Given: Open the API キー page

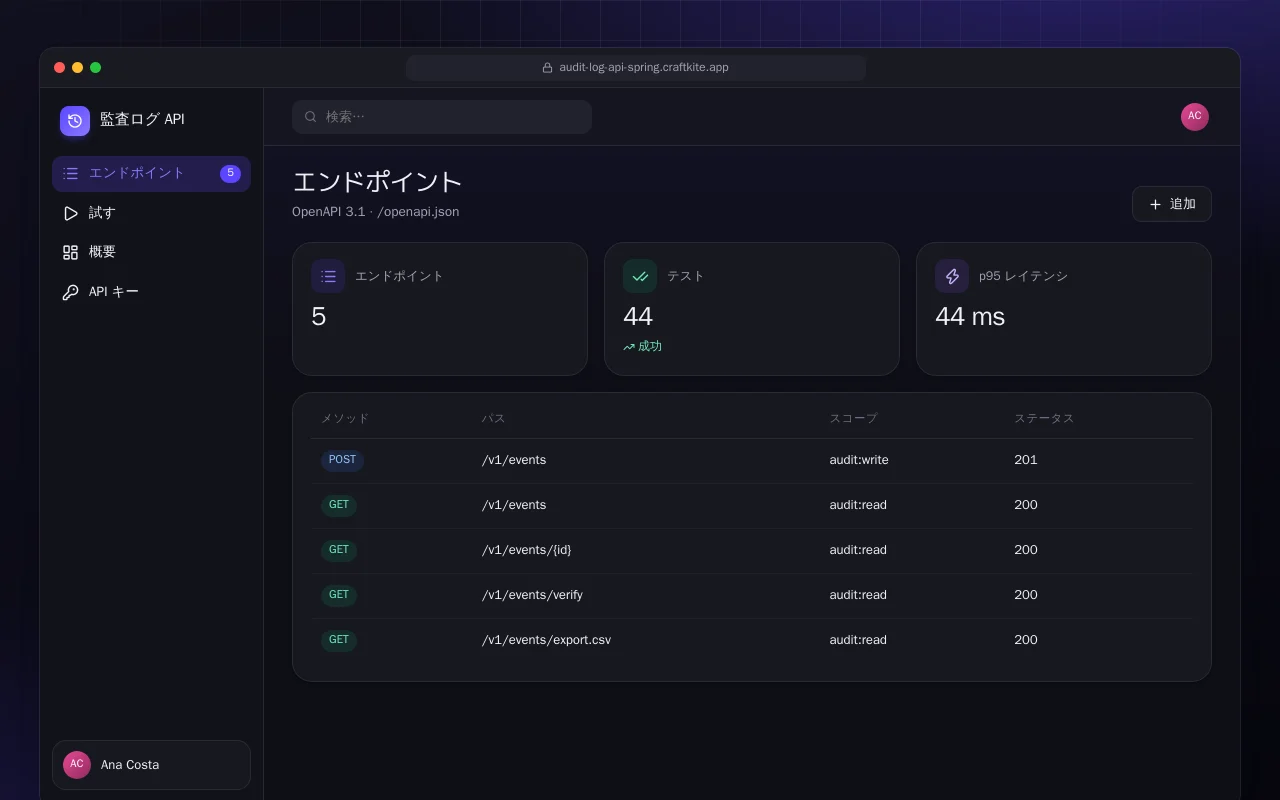Looking at the screenshot, I should point(151,292).
